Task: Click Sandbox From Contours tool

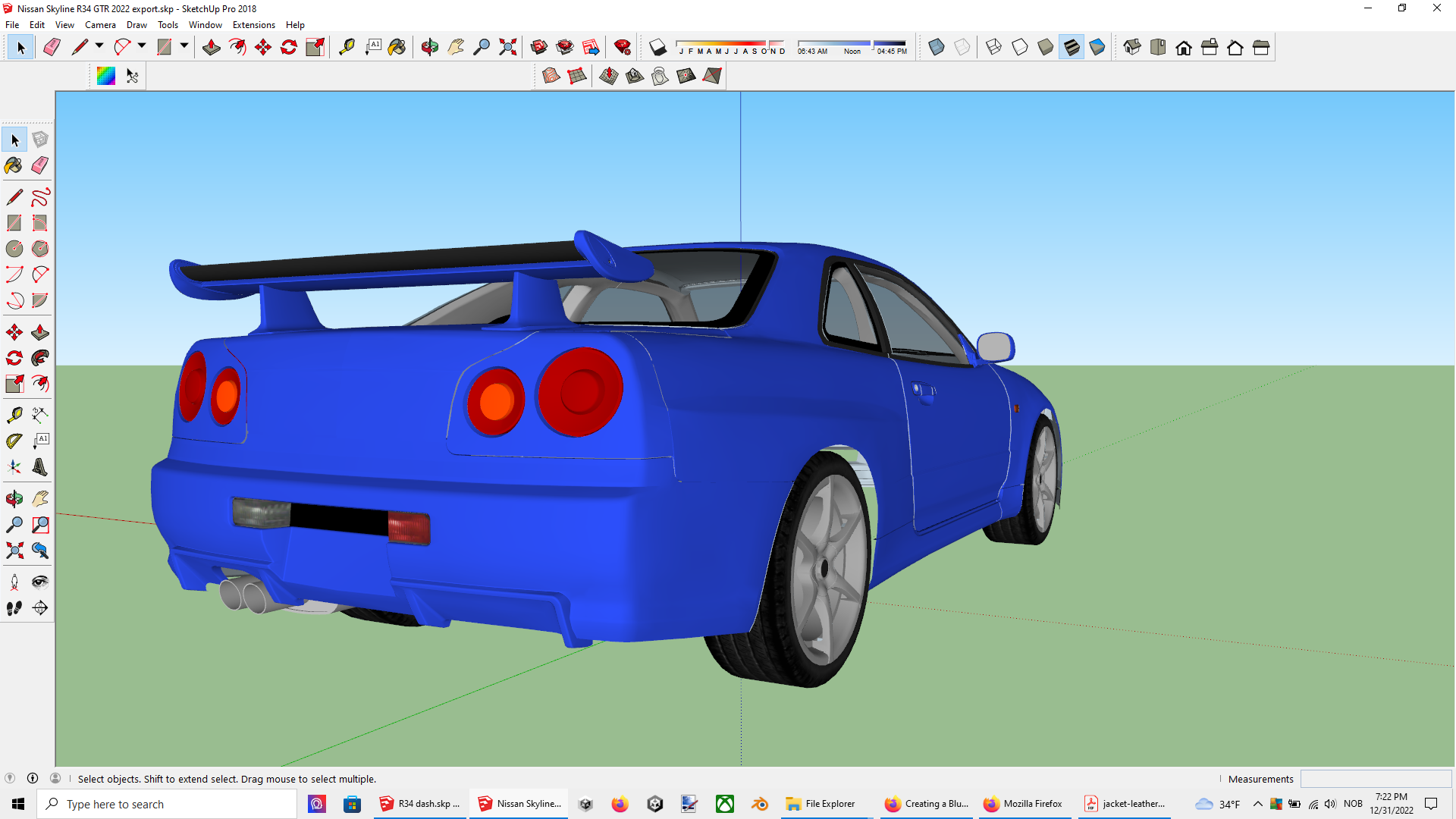Action: click(551, 75)
